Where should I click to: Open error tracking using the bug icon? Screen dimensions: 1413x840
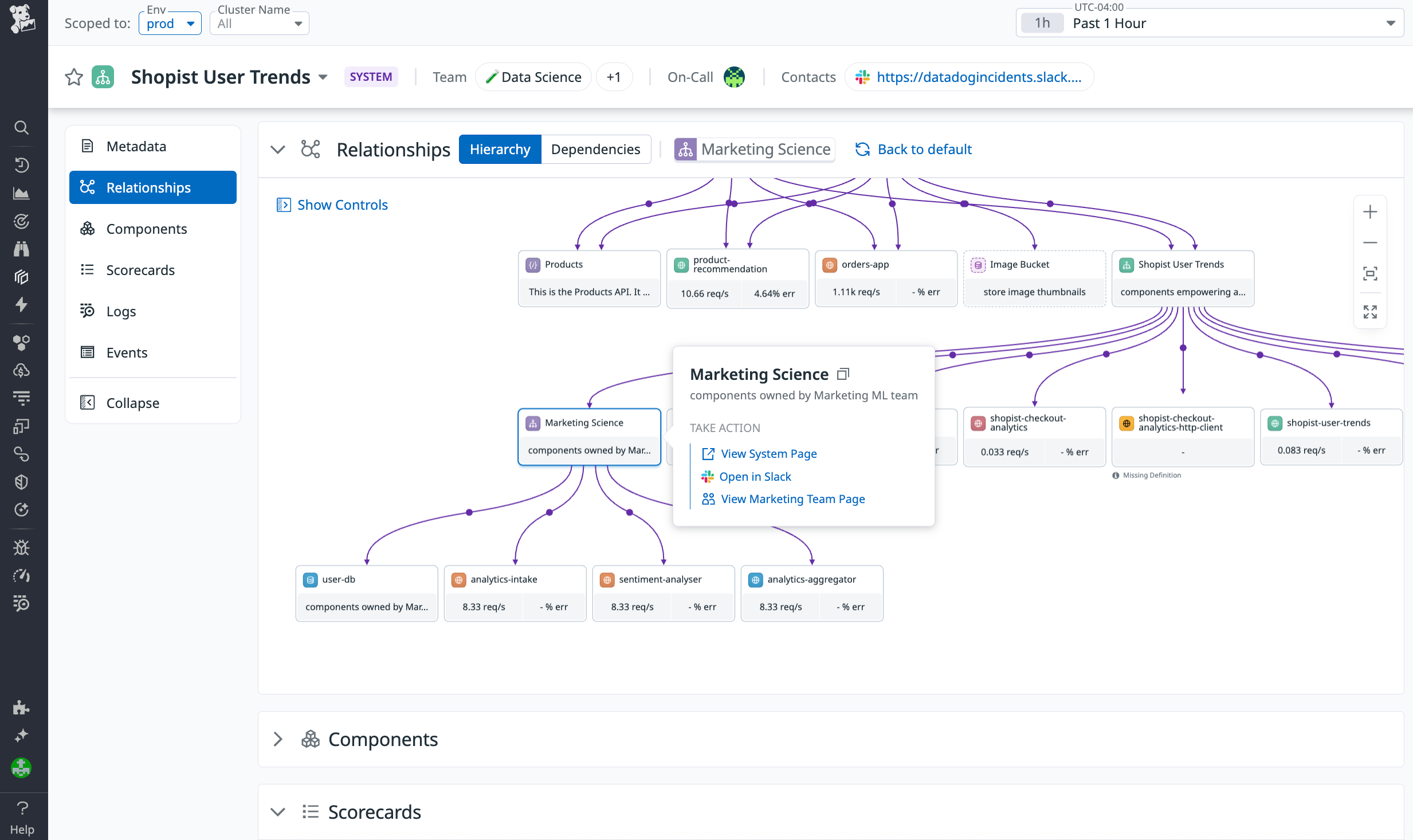tap(21, 547)
